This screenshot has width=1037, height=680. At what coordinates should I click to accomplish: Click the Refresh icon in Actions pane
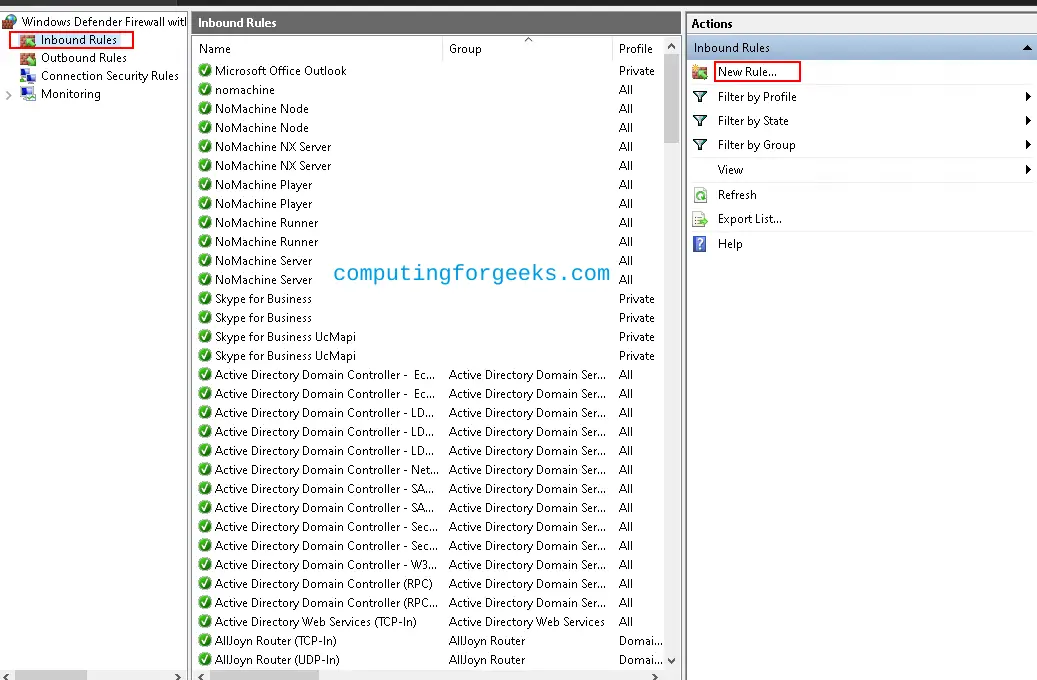700,195
